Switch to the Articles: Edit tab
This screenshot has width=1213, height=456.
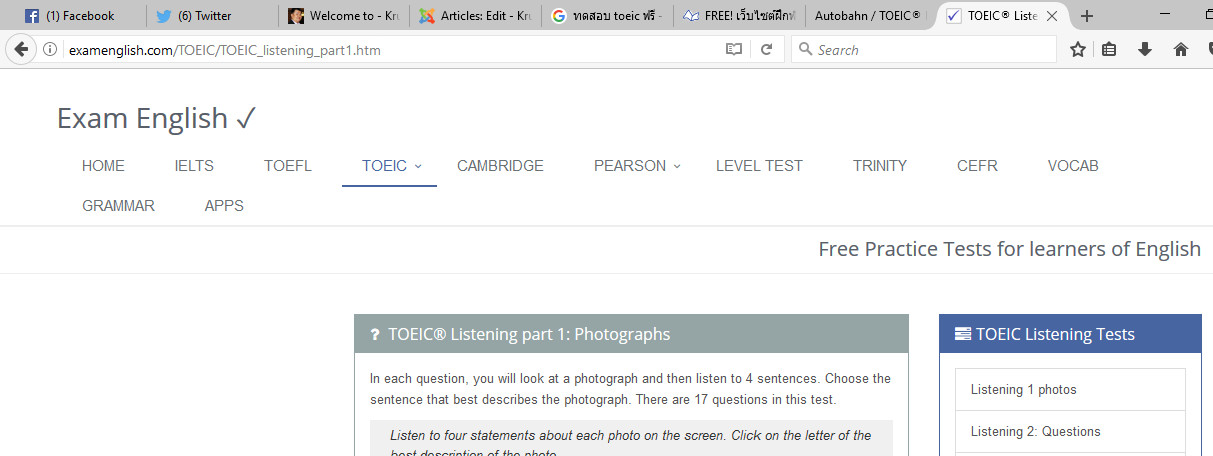(475, 16)
